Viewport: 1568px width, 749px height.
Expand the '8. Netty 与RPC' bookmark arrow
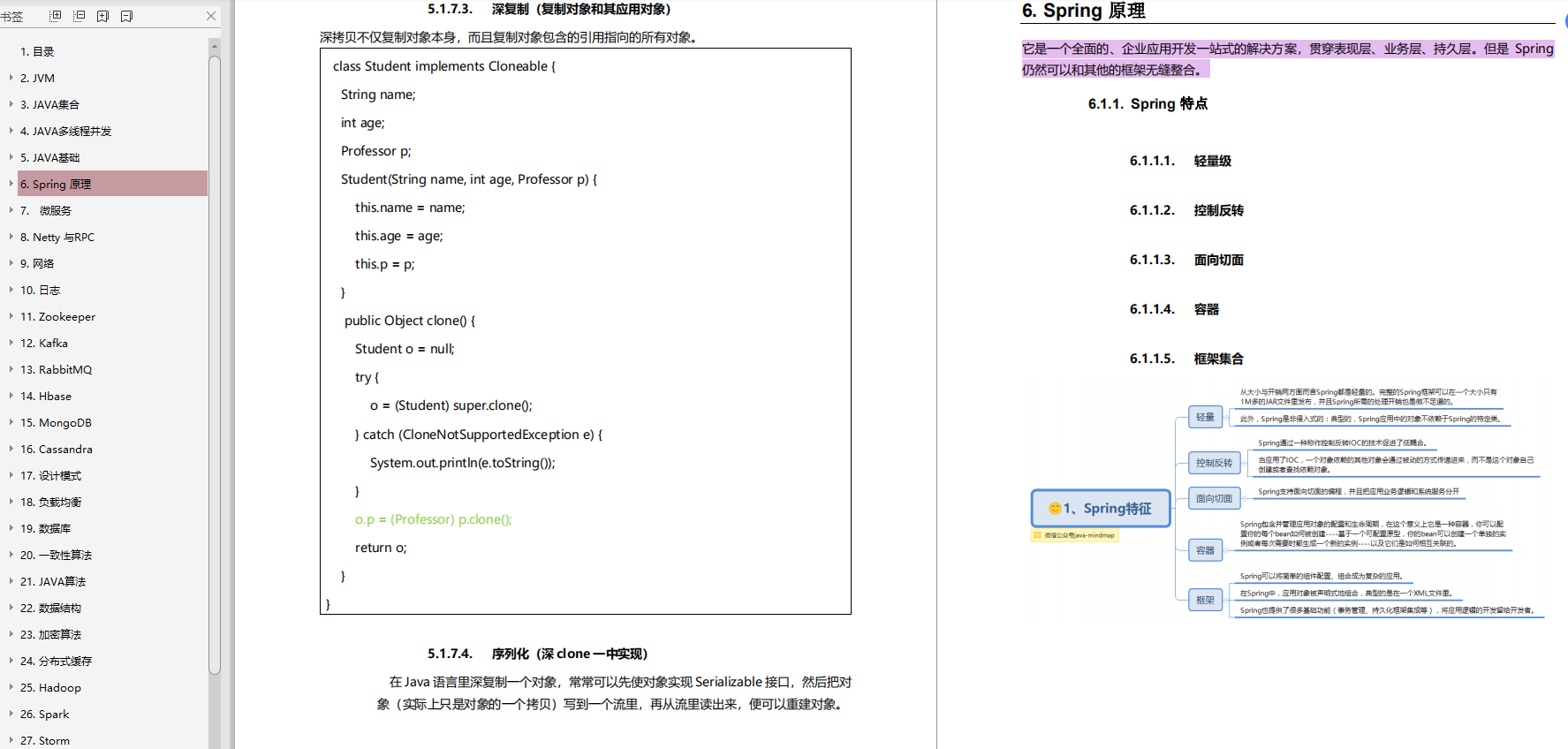(x=11, y=237)
